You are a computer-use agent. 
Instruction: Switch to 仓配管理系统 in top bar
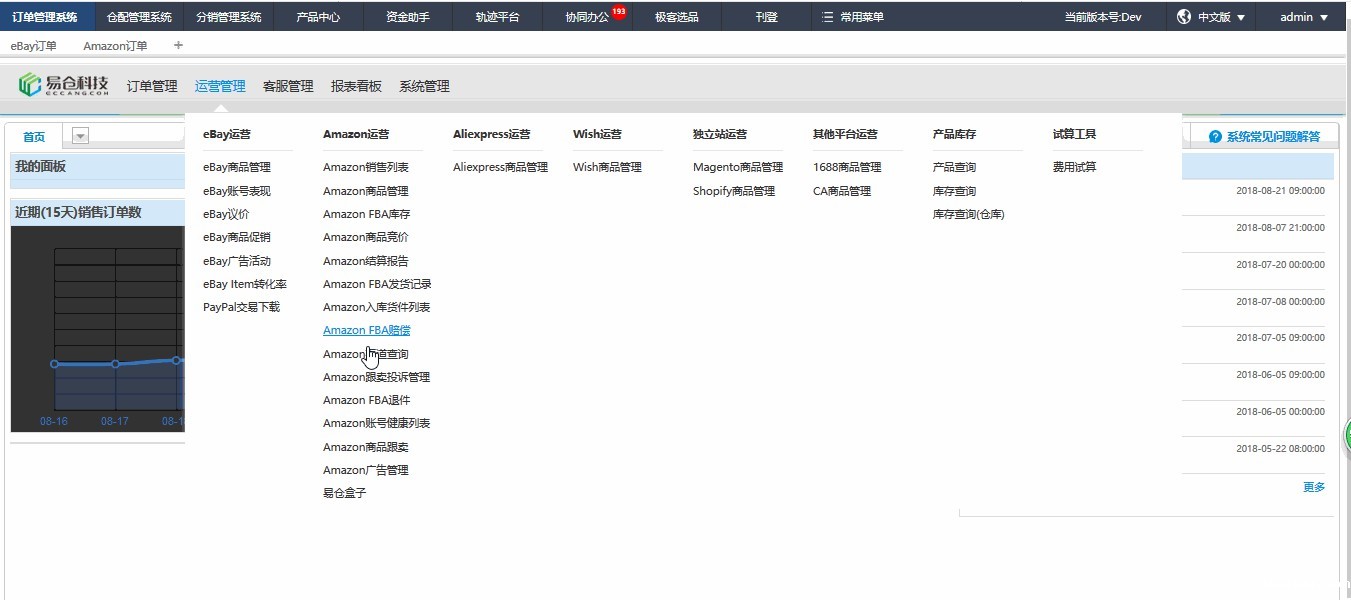[x=139, y=17]
